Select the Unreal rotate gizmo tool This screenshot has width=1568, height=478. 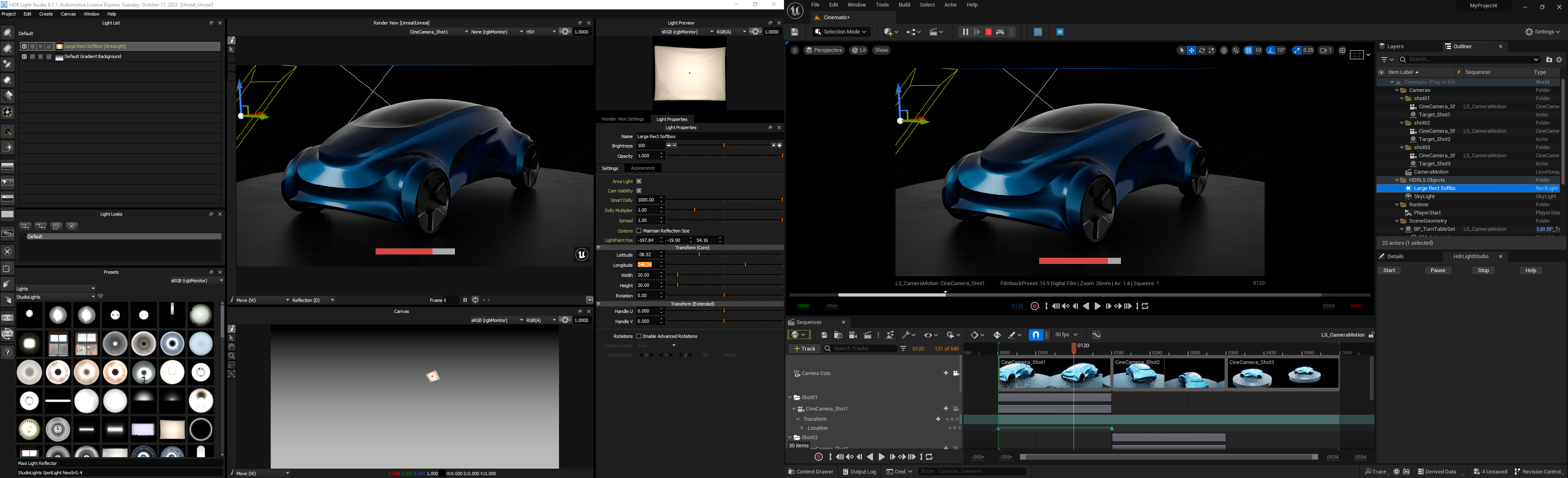pos(1202,51)
